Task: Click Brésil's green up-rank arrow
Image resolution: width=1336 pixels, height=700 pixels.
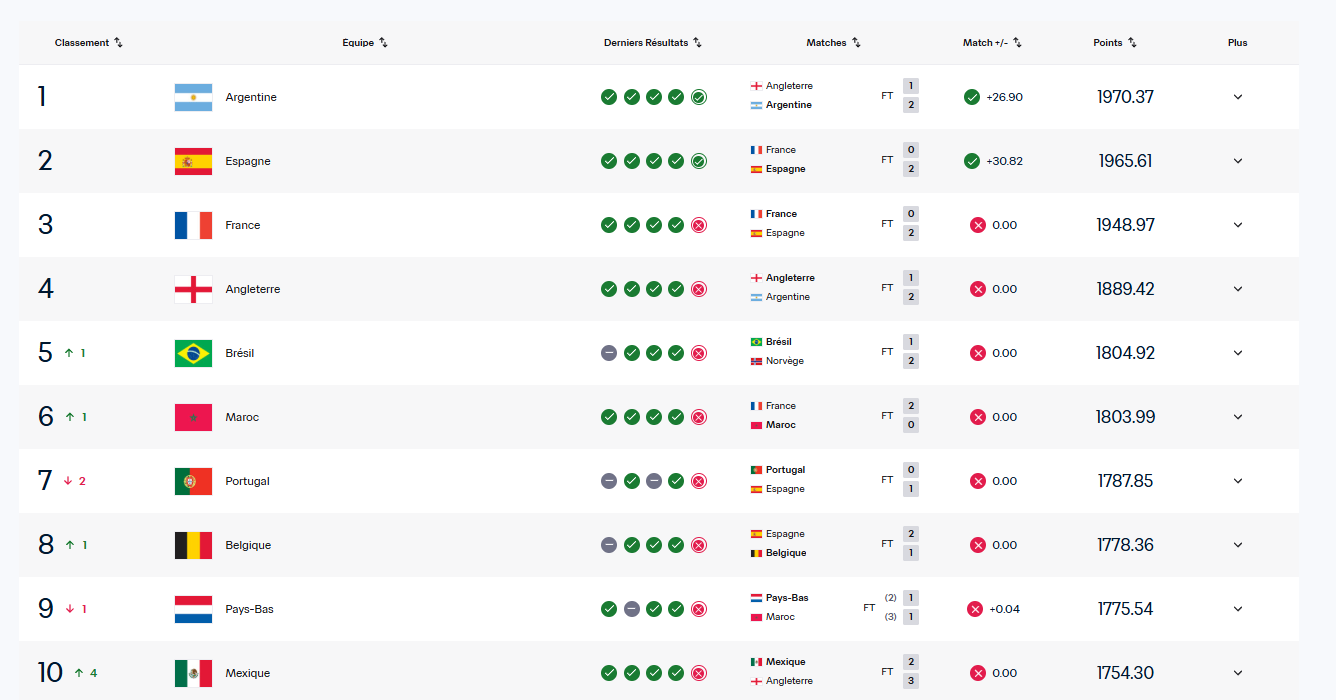Action: (69, 353)
